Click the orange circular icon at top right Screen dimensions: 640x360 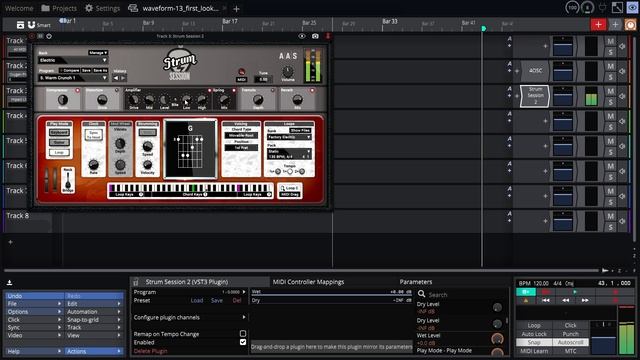630,25
